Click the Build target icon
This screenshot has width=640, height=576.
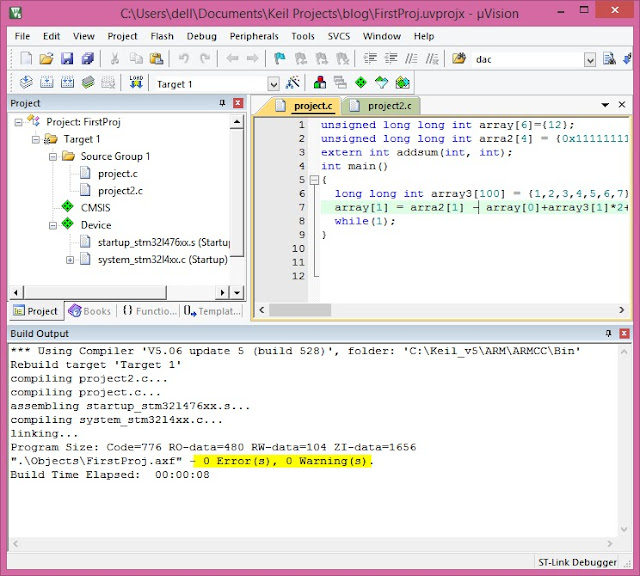click(47, 83)
